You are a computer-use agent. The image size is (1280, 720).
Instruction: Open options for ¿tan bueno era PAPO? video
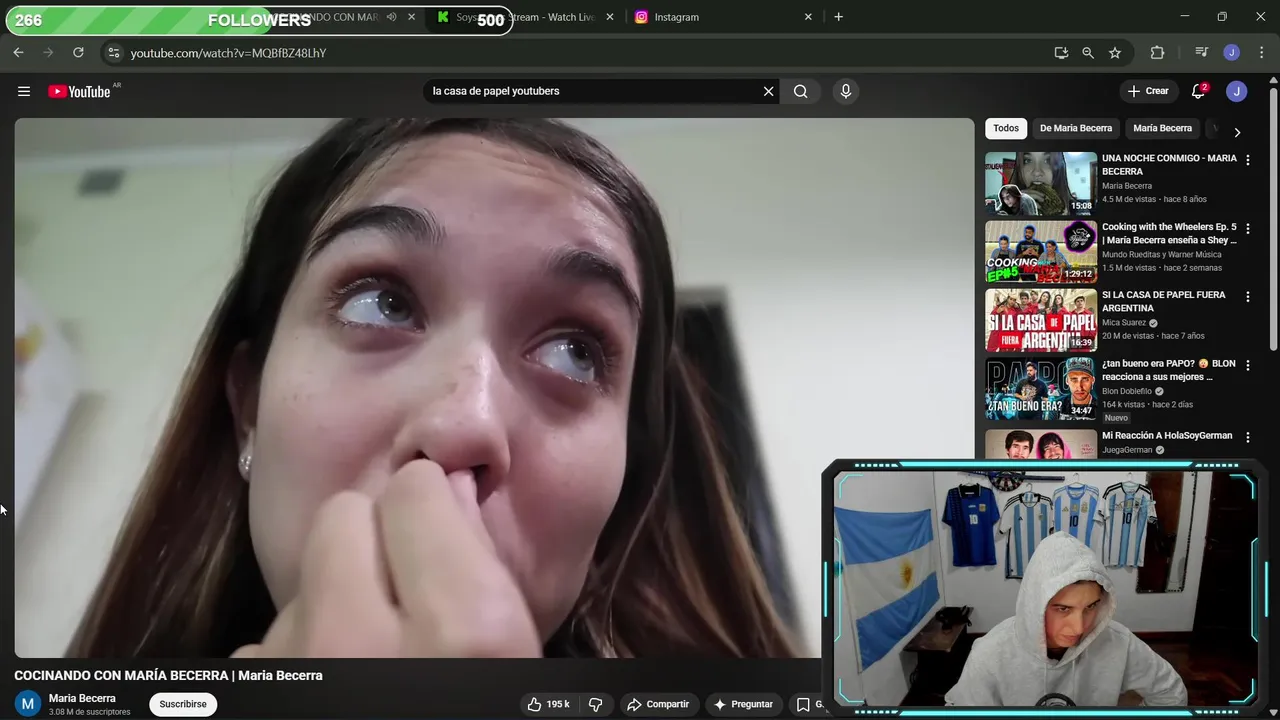1247,366
